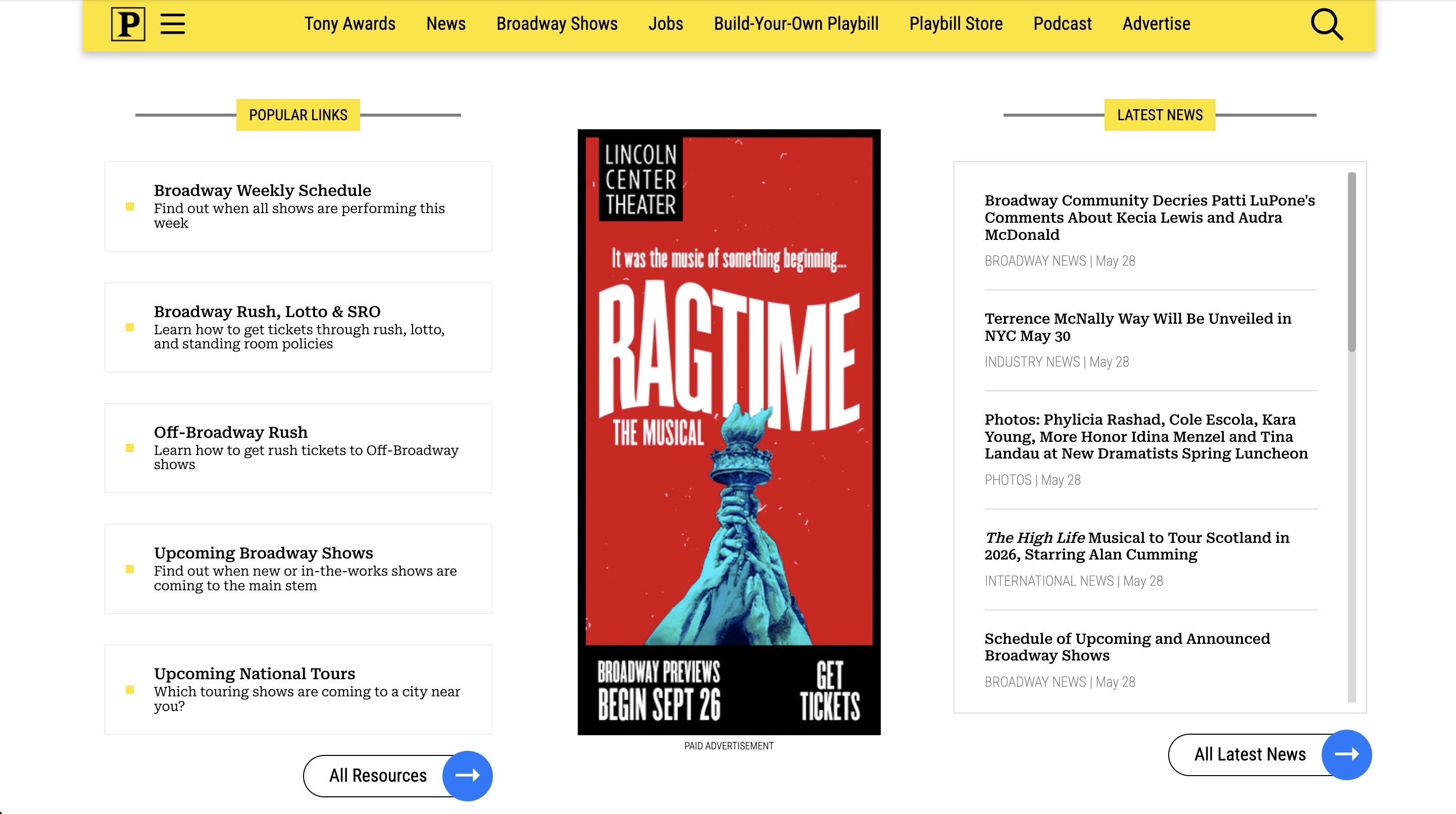1456x814 pixels.
Task: Open Broadway Weekly Schedule link
Action: (x=262, y=190)
